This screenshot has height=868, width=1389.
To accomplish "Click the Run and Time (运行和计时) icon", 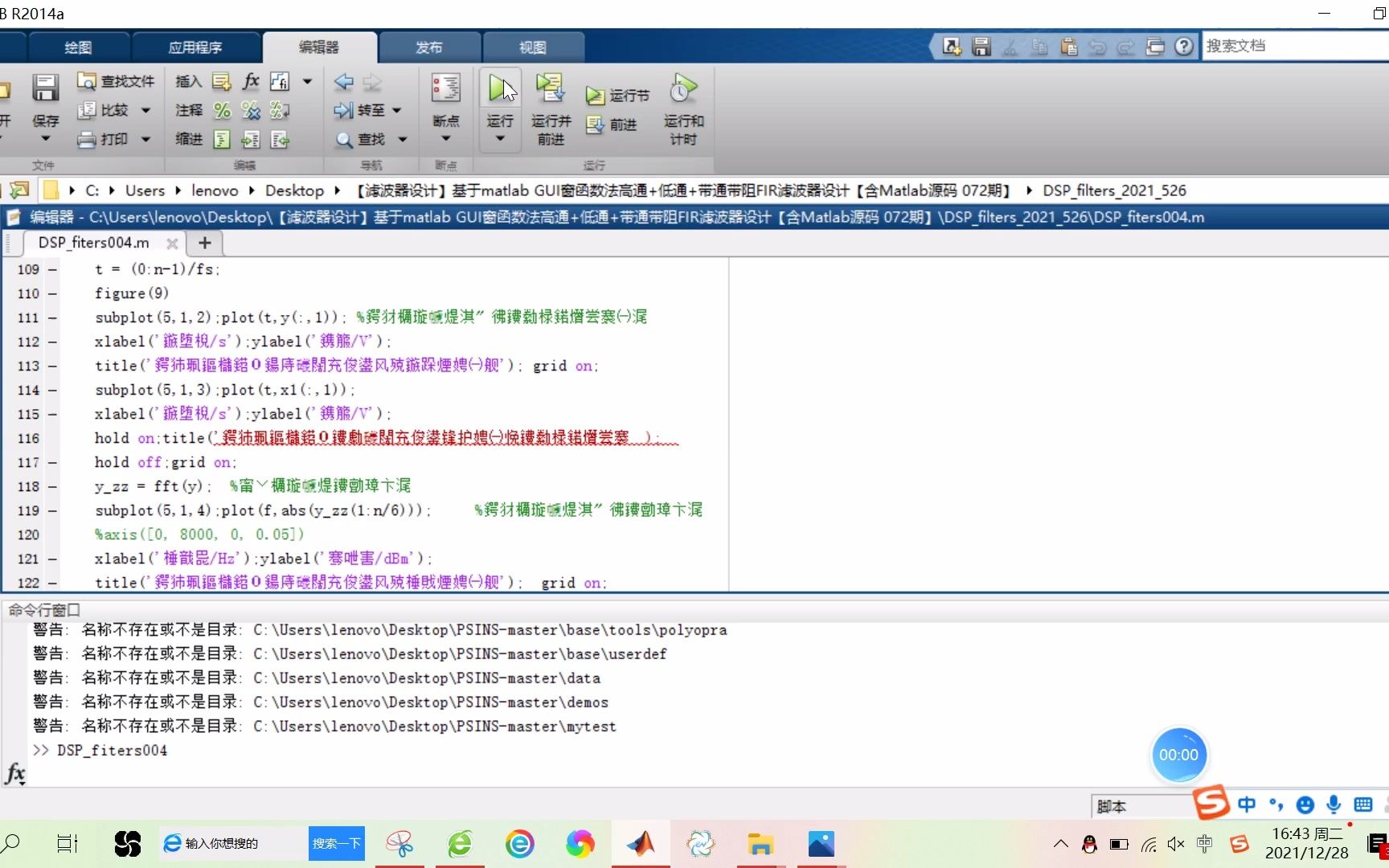I will point(683,88).
